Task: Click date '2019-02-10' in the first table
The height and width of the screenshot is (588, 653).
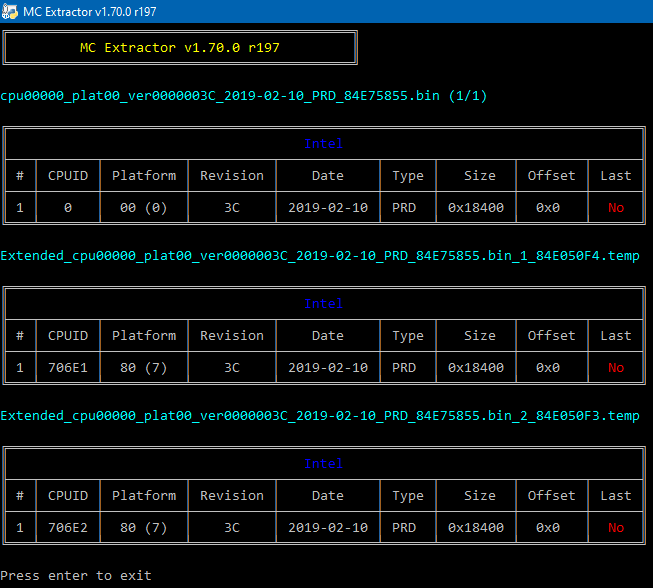Action: 328,207
